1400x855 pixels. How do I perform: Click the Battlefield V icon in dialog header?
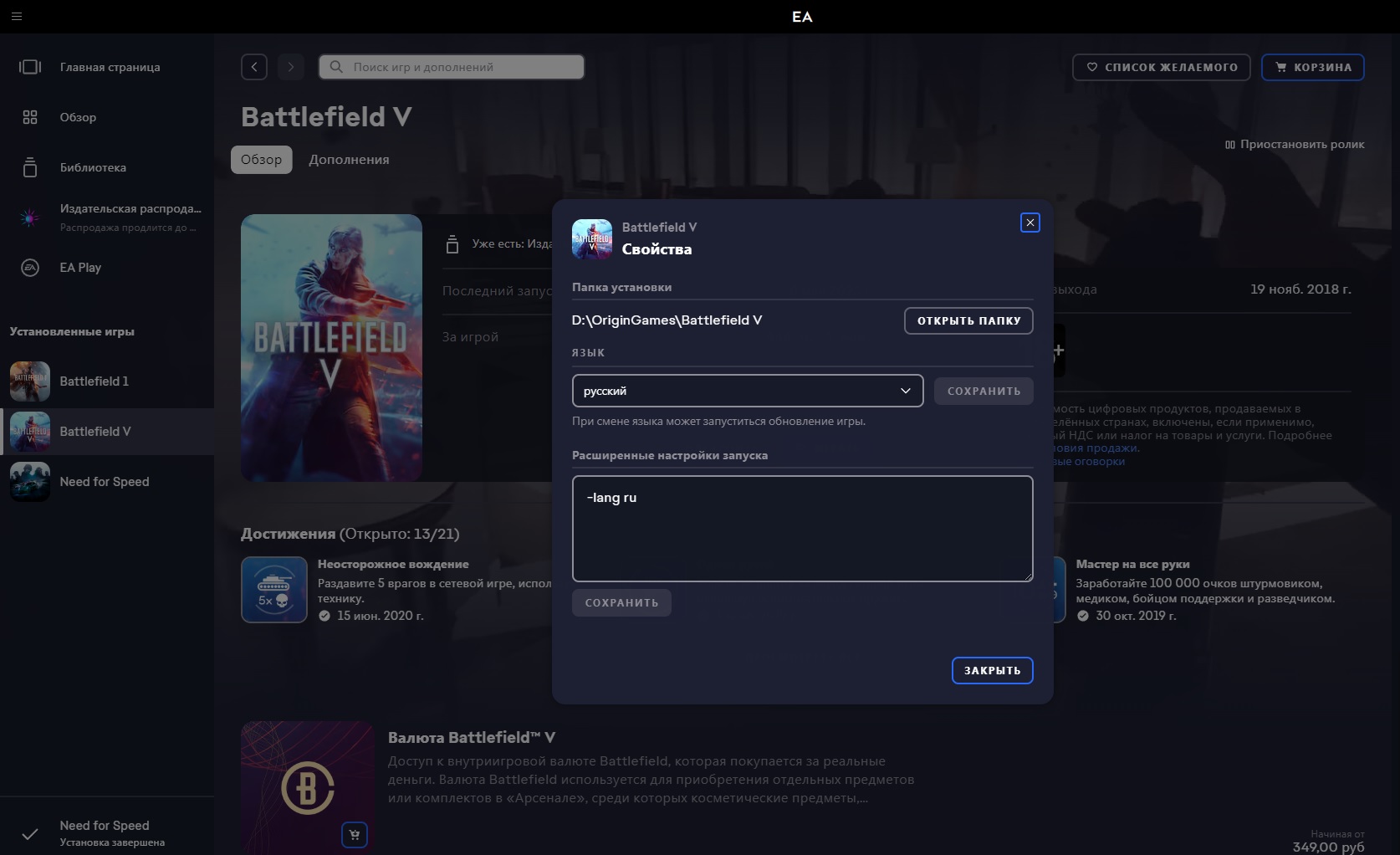click(x=592, y=239)
